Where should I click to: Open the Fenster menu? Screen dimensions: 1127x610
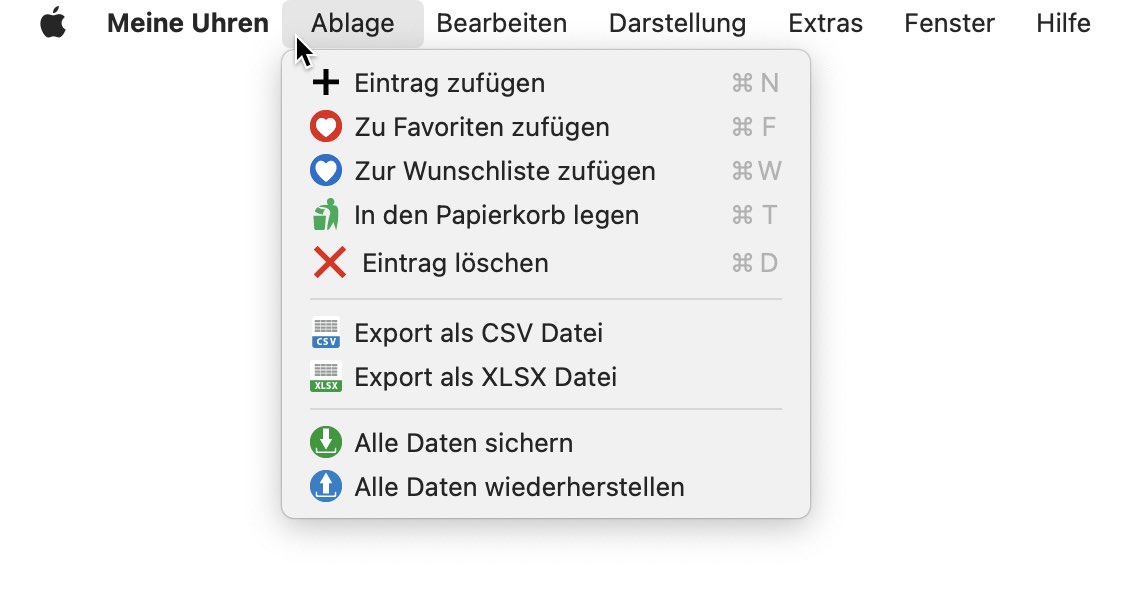949,23
